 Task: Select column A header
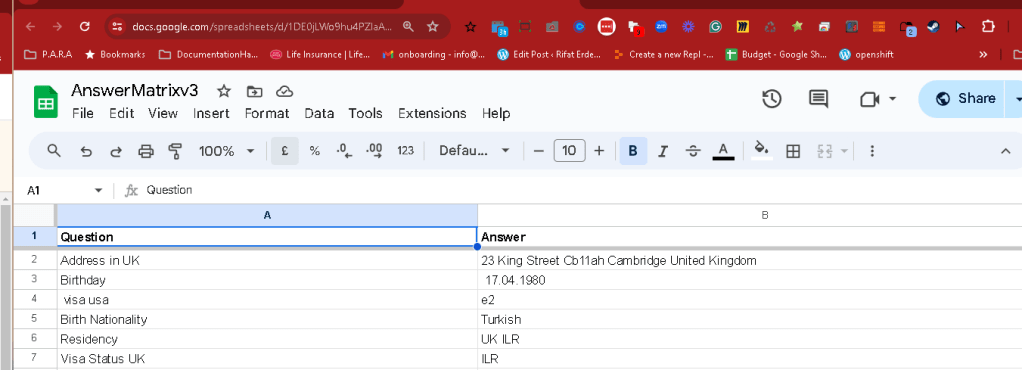[x=267, y=215]
